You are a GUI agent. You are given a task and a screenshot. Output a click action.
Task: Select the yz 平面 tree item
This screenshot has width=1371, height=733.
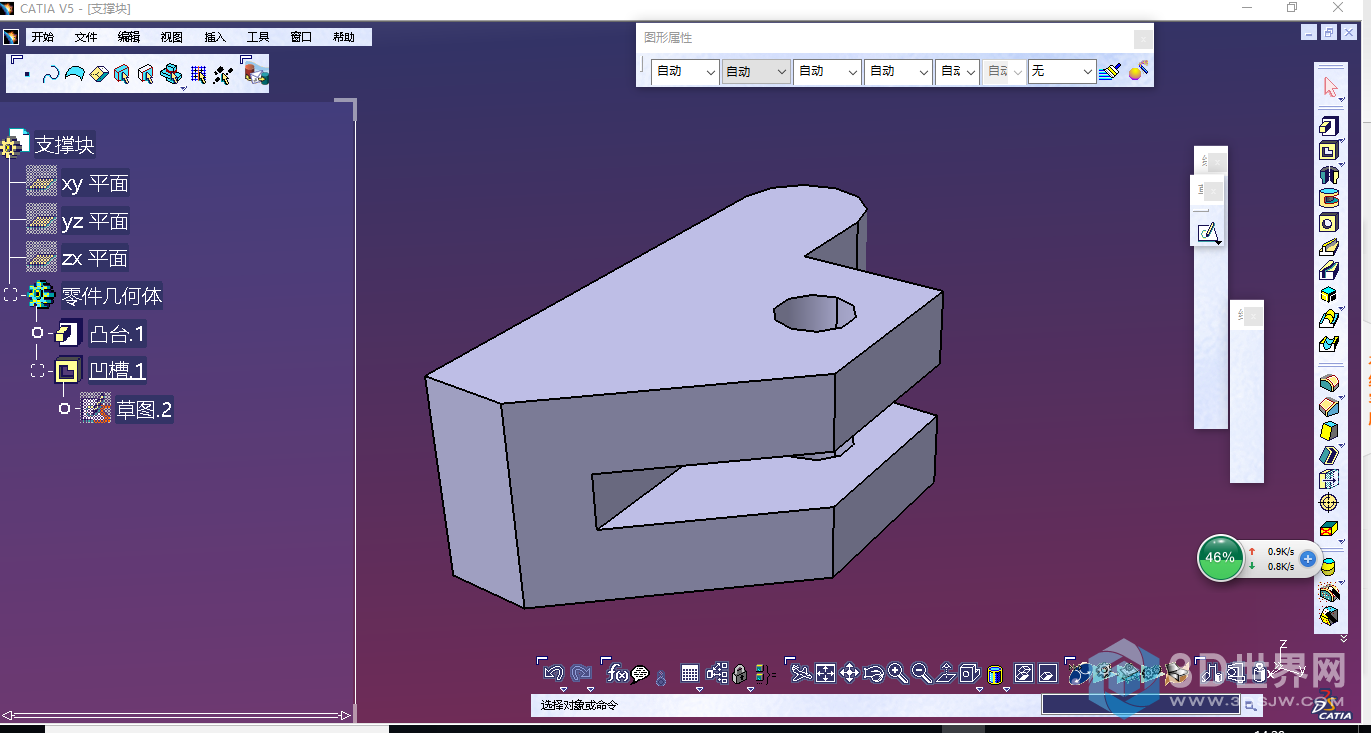95,221
